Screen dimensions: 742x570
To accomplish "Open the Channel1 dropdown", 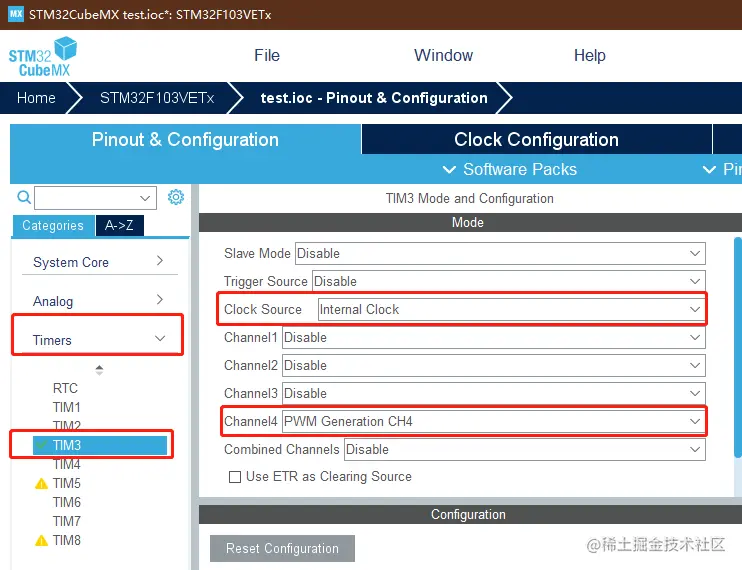I will click(x=494, y=337).
